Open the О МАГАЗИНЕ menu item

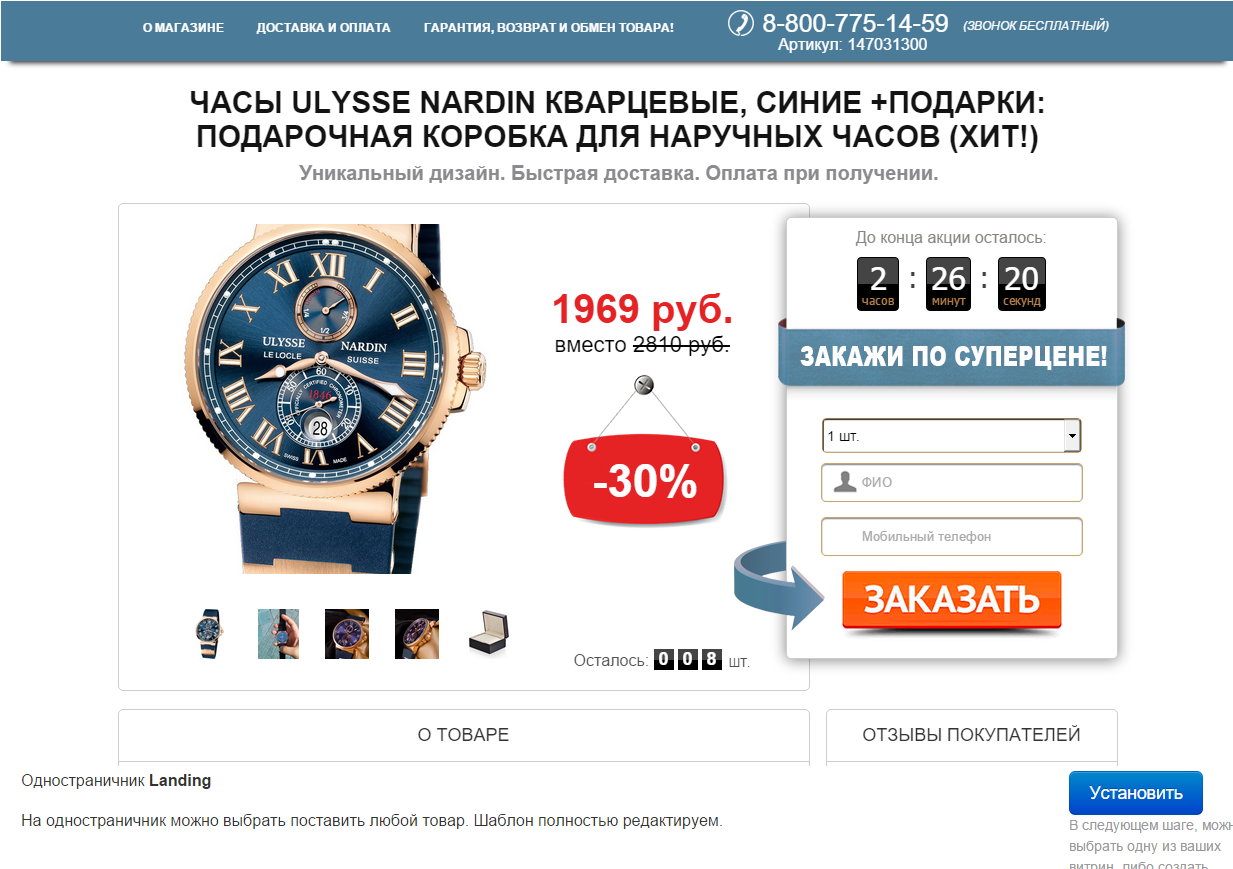pos(183,28)
